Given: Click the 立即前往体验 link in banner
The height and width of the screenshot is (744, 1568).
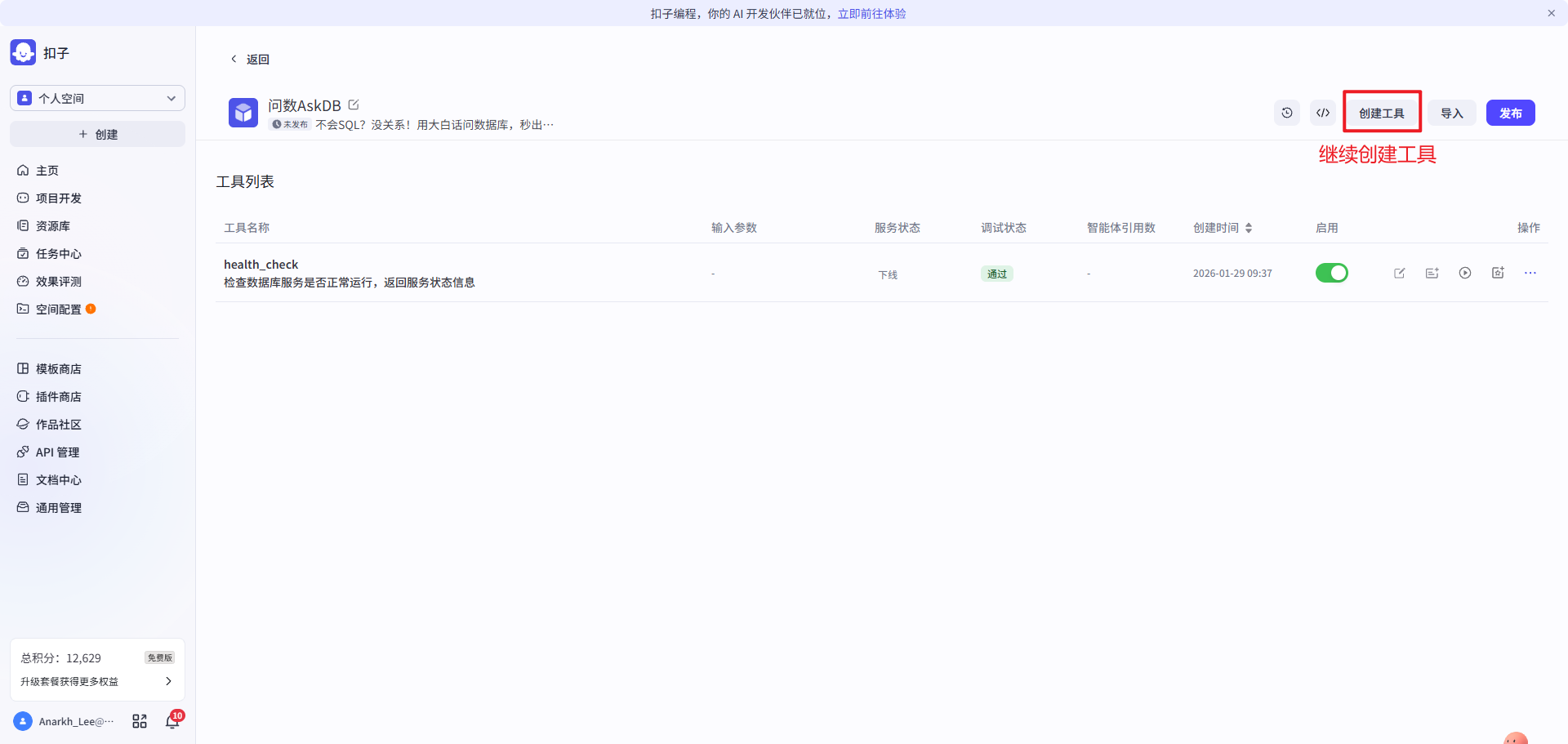Looking at the screenshot, I should pyautogui.click(x=871, y=13).
